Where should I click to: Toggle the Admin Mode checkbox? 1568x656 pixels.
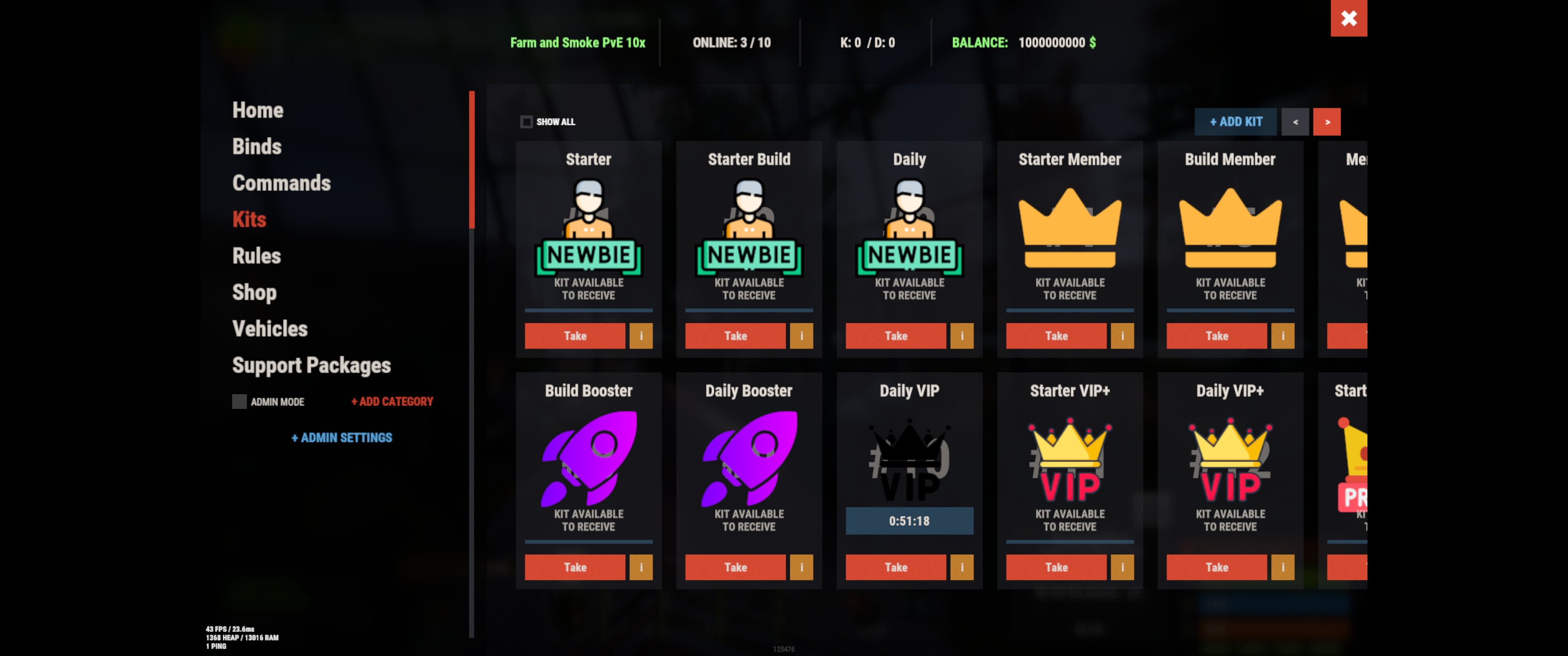tap(239, 402)
